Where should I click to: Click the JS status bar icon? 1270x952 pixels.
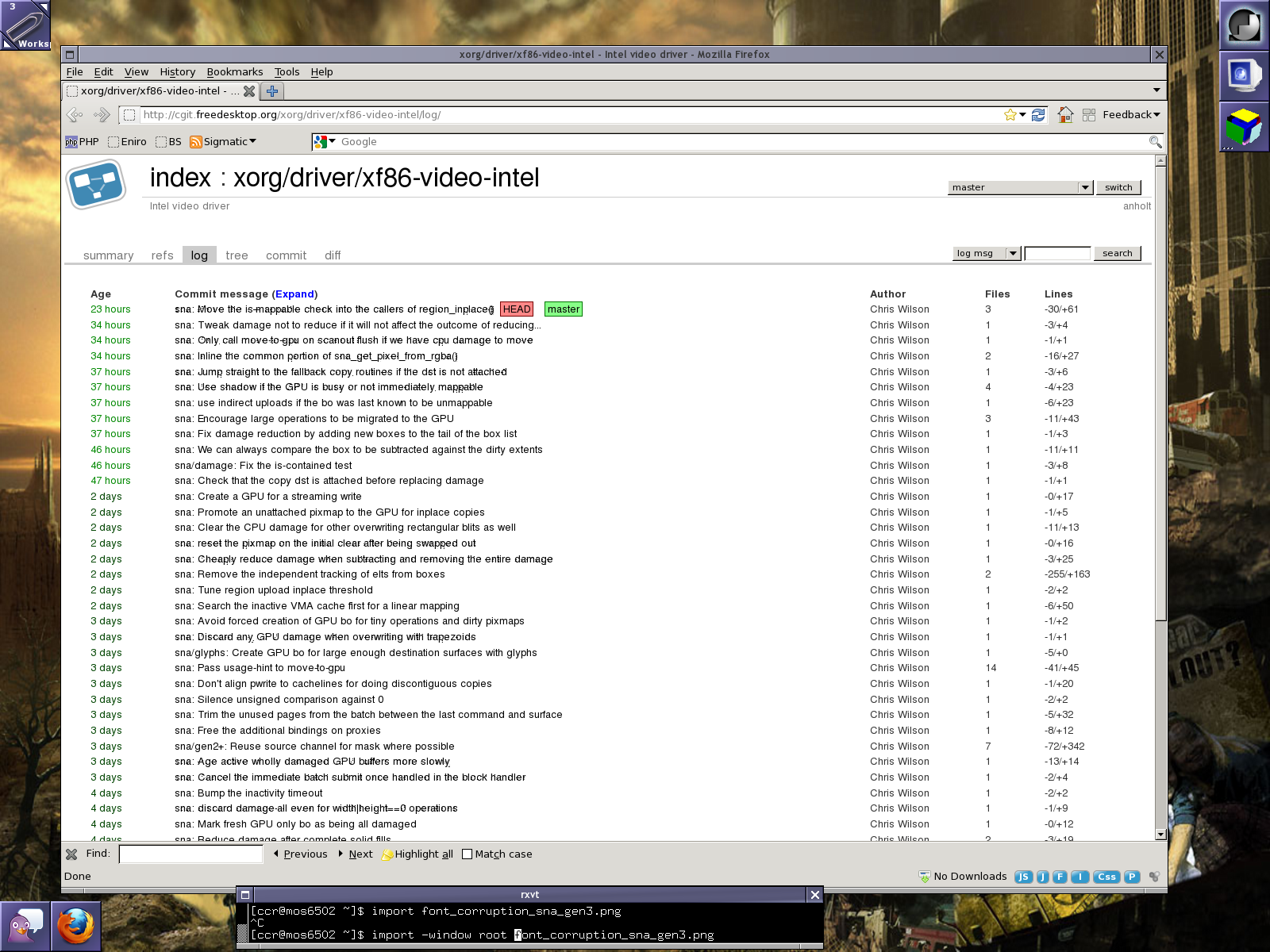click(x=1023, y=877)
